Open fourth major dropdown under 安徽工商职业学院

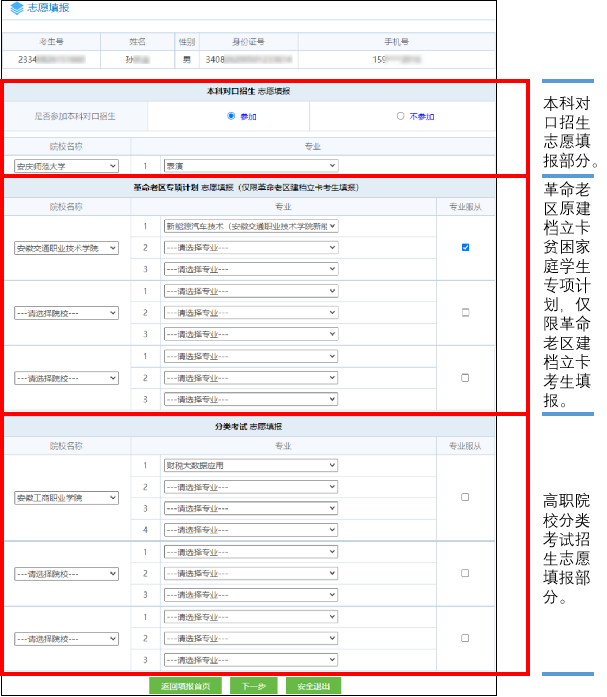click(x=251, y=530)
